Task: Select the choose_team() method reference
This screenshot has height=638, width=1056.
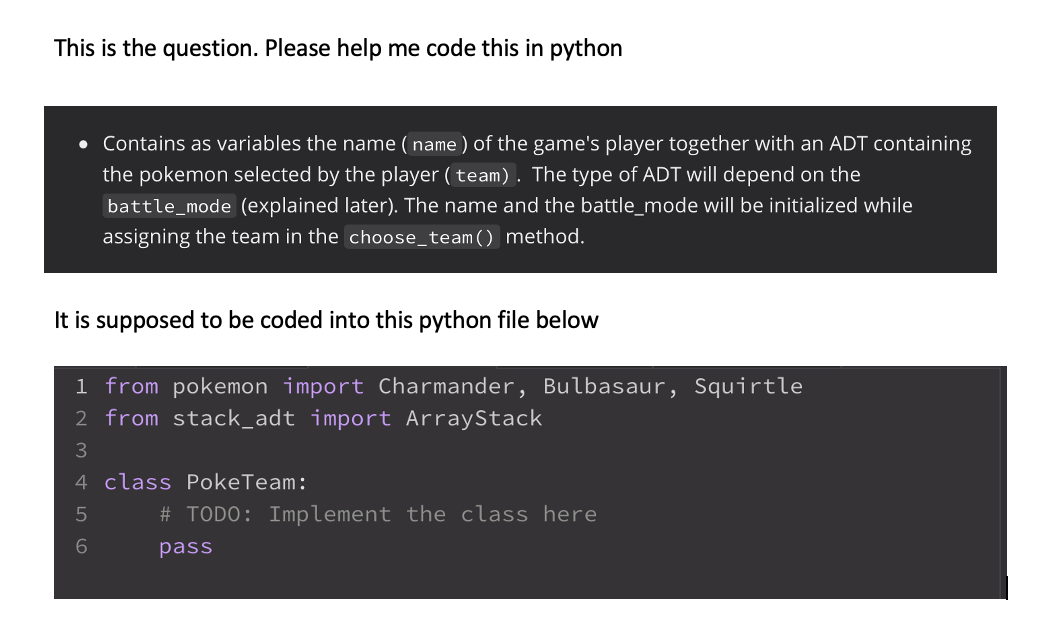Action: click(x=421, y=237)
